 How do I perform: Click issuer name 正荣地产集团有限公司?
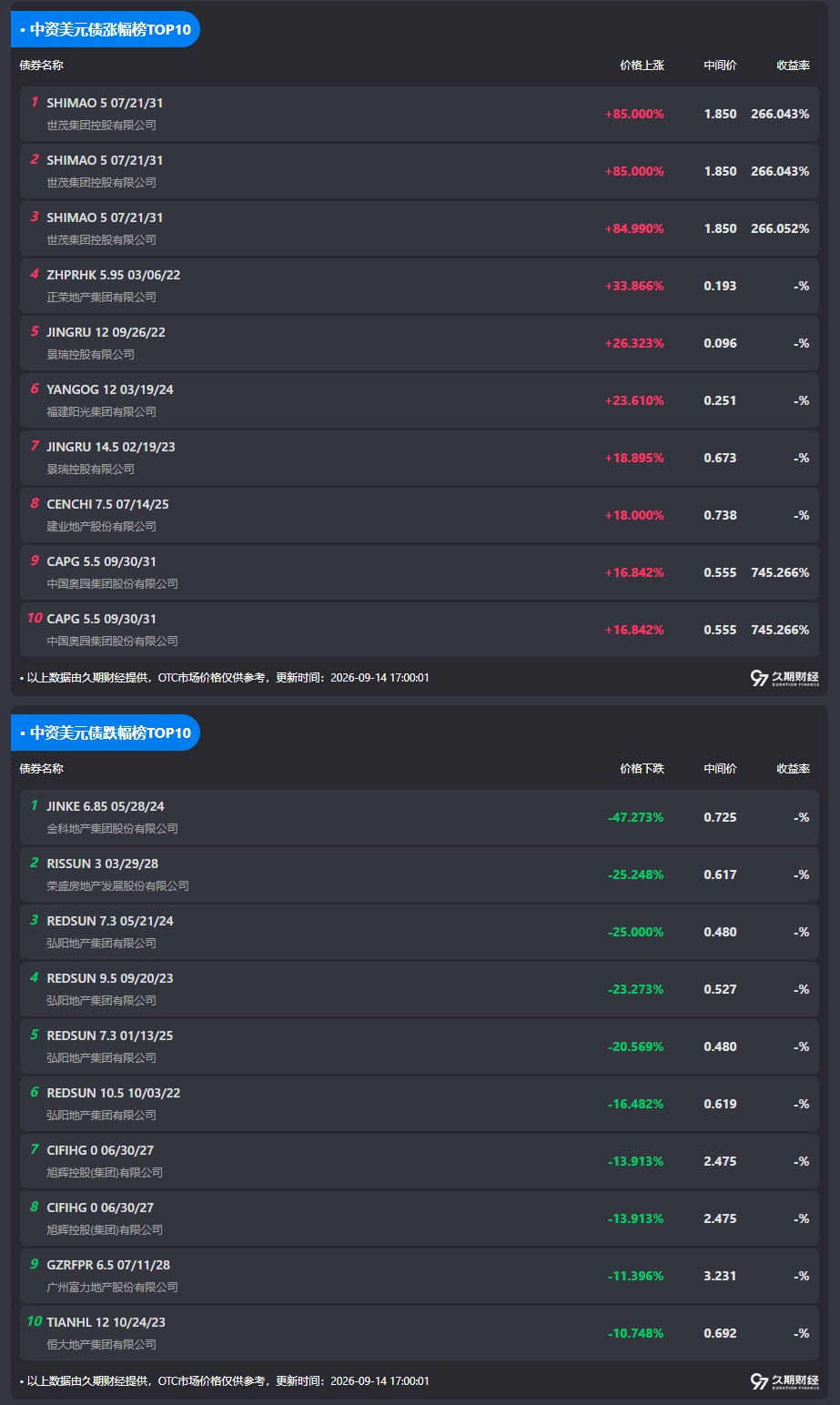click(102, 298)
